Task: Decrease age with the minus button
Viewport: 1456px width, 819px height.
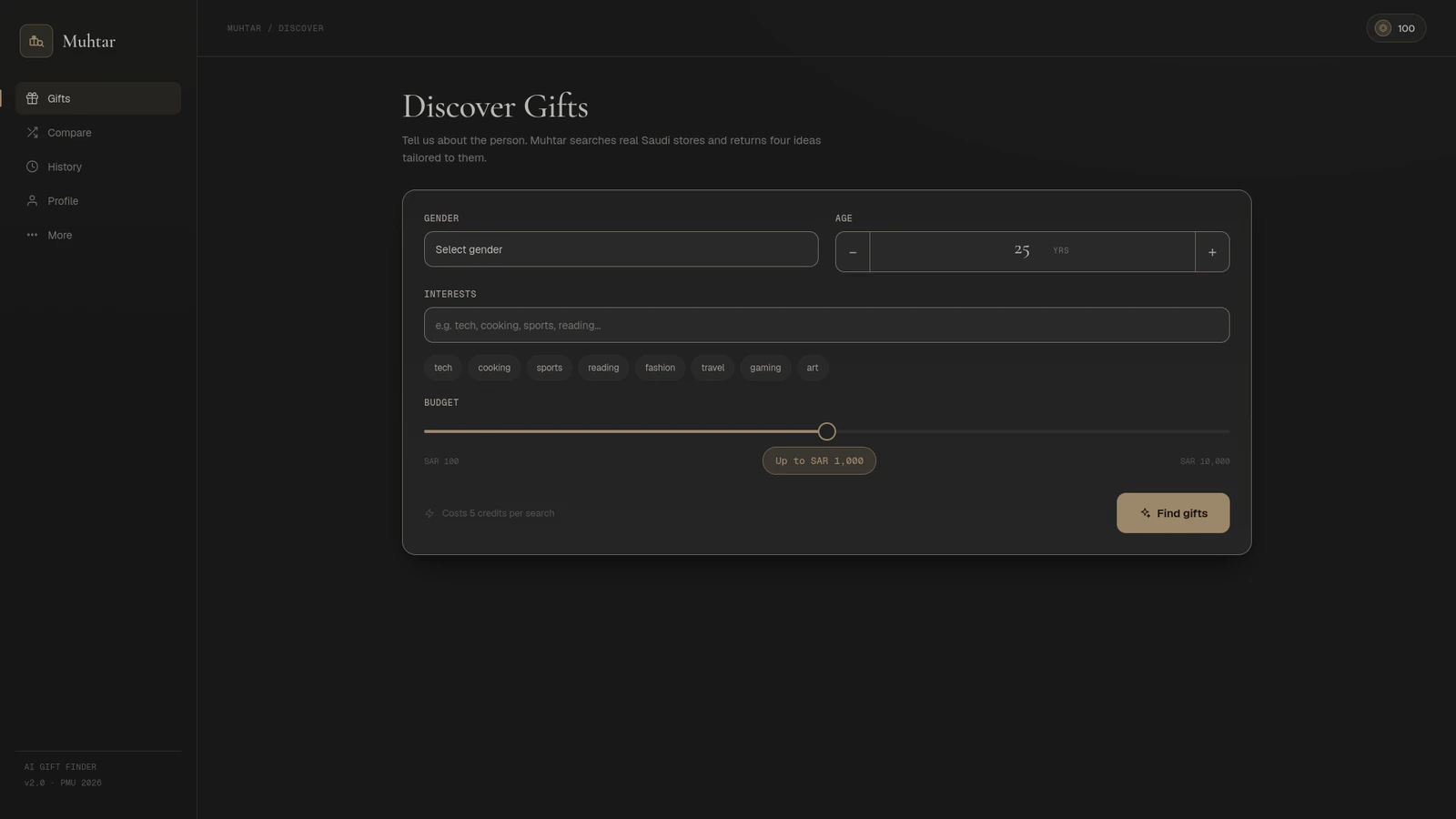Action: click(x=853, y=252)
